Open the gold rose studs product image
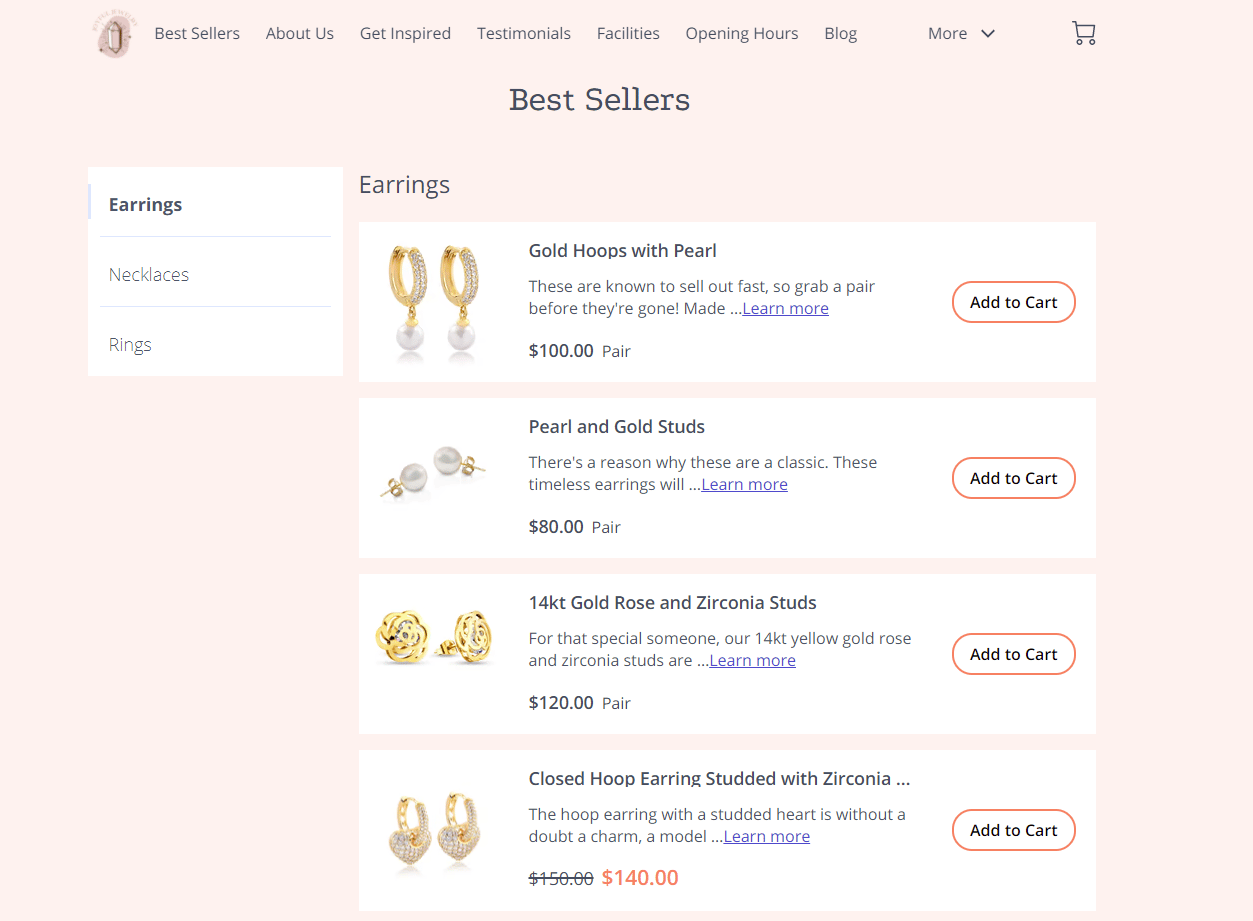Screen dimensions: 1253x921 434,636
